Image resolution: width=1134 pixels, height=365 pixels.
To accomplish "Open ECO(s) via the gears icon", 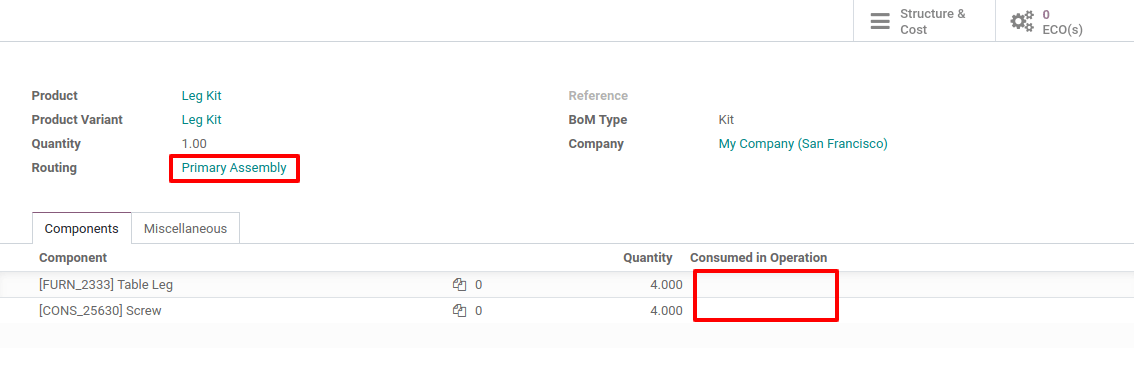I will pyautogui.click(x=1022, y=21).
